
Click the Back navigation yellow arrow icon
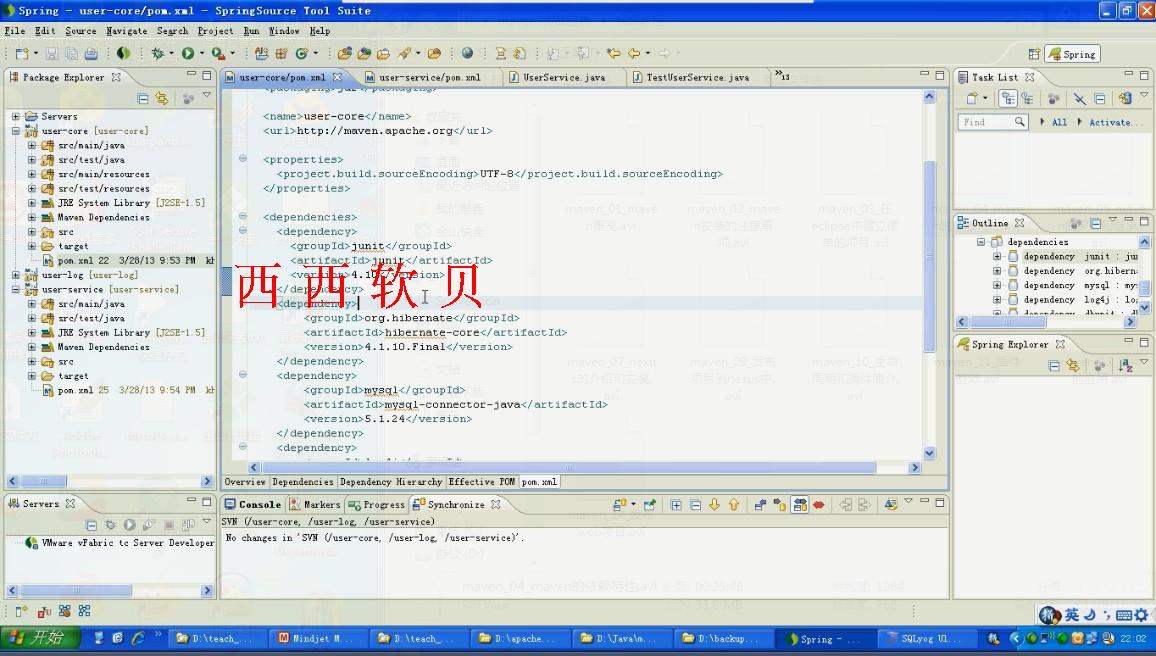633,53
